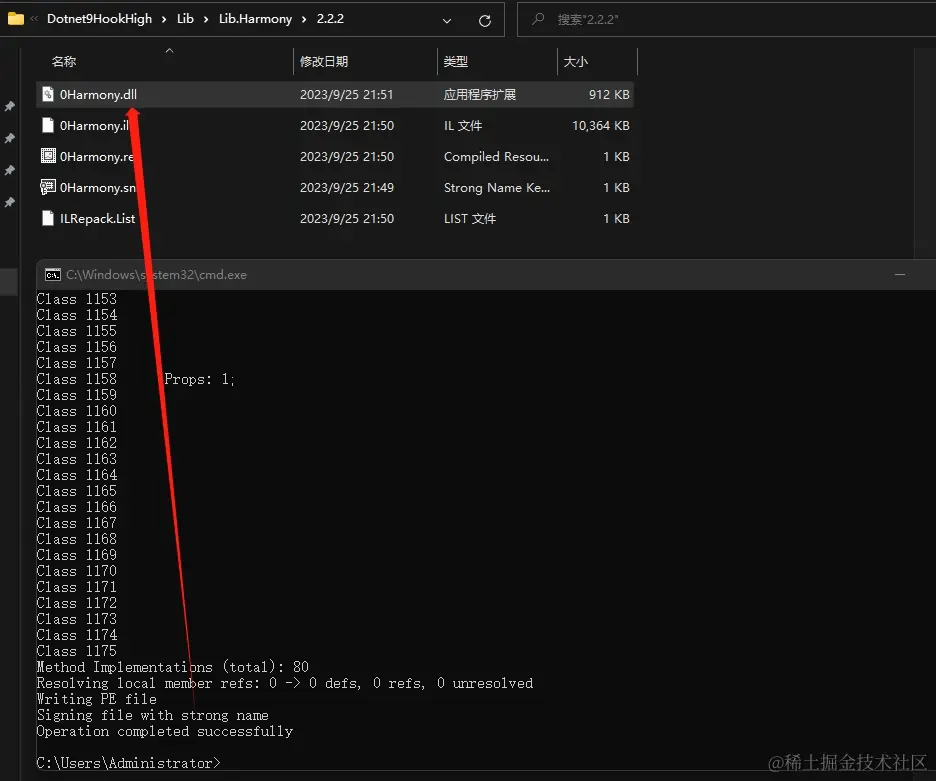
Task: Click the first pin icon in the navigation pane
Action: 10,106
